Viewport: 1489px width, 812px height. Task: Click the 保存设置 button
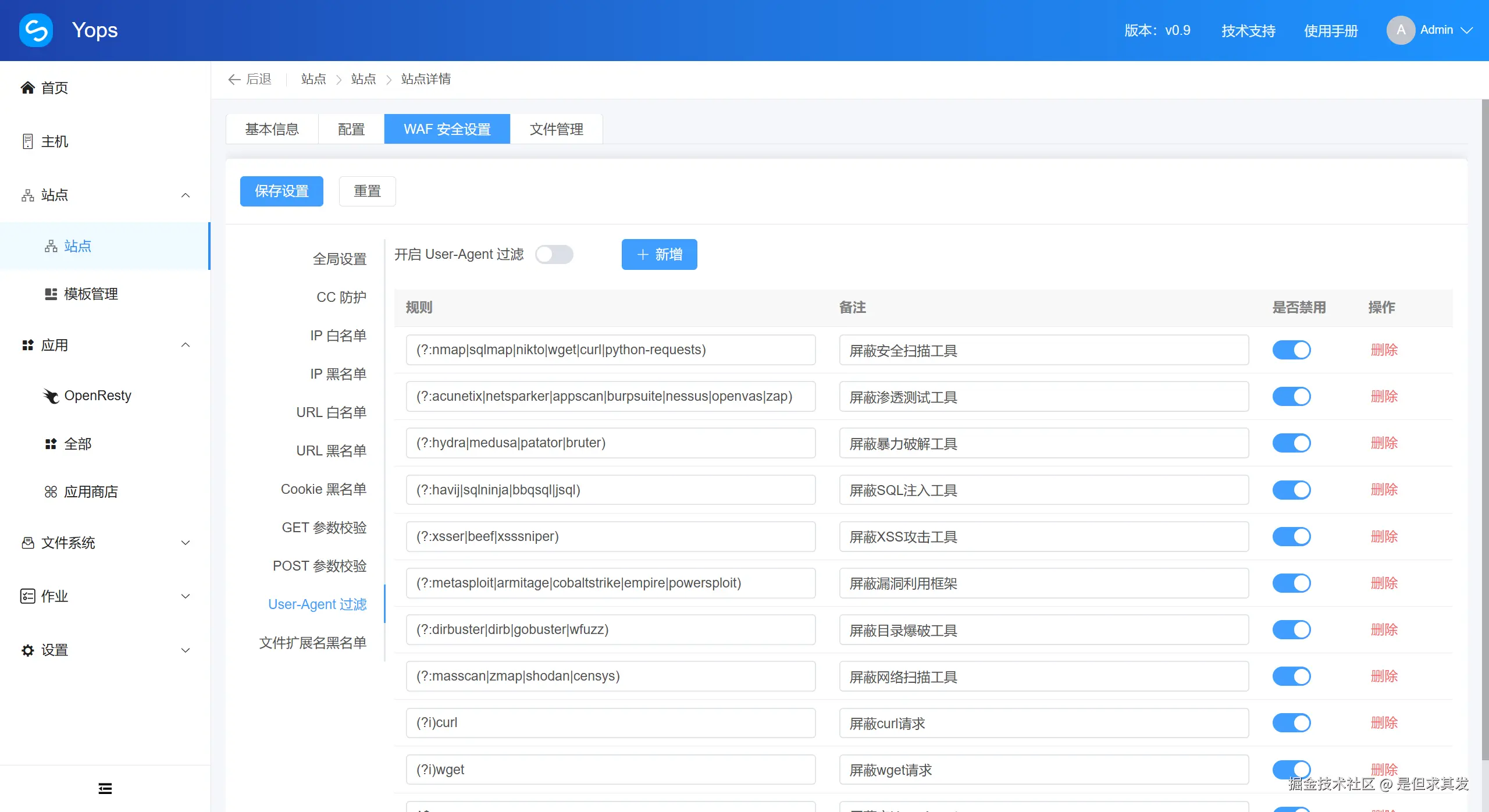[282, 191]
